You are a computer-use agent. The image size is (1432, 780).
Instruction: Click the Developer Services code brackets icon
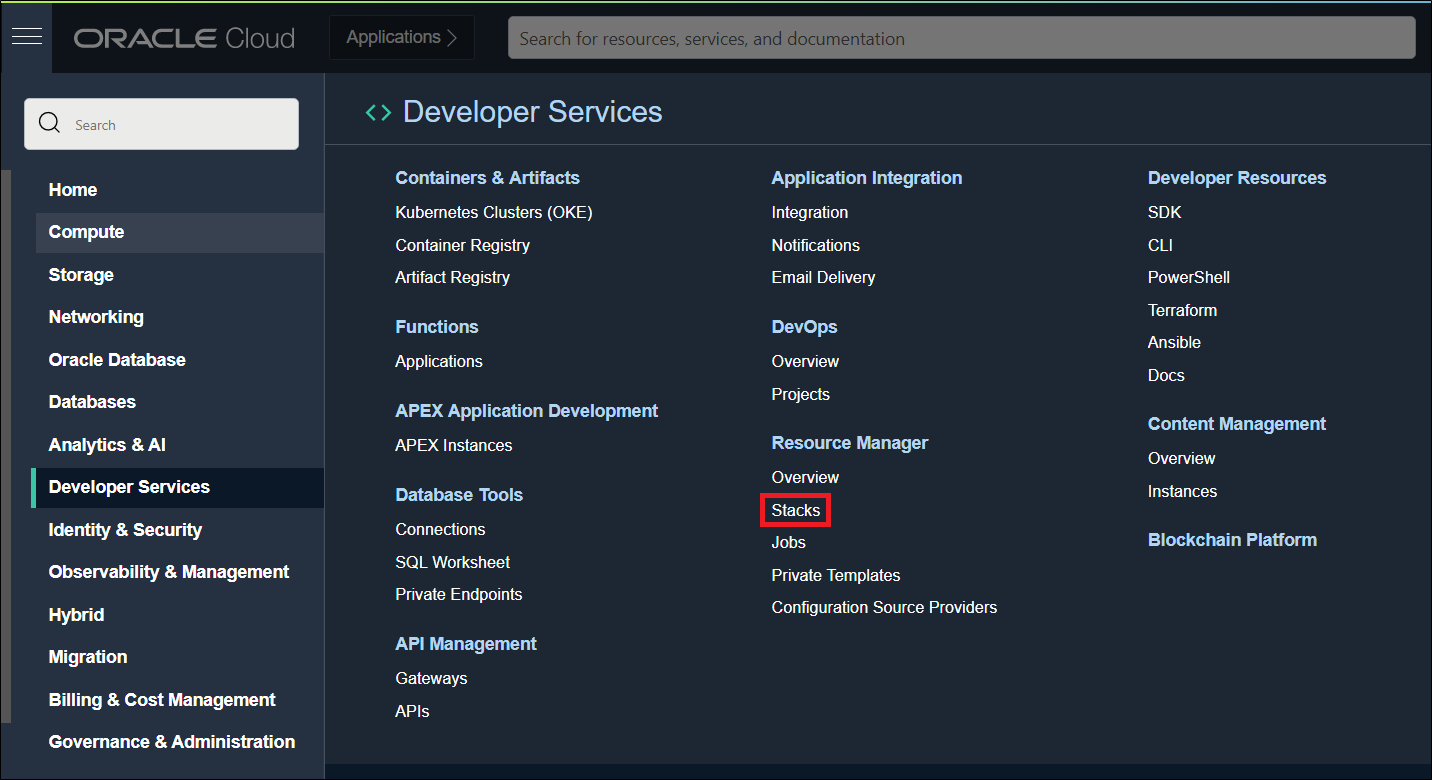click(x=378, y=112)
